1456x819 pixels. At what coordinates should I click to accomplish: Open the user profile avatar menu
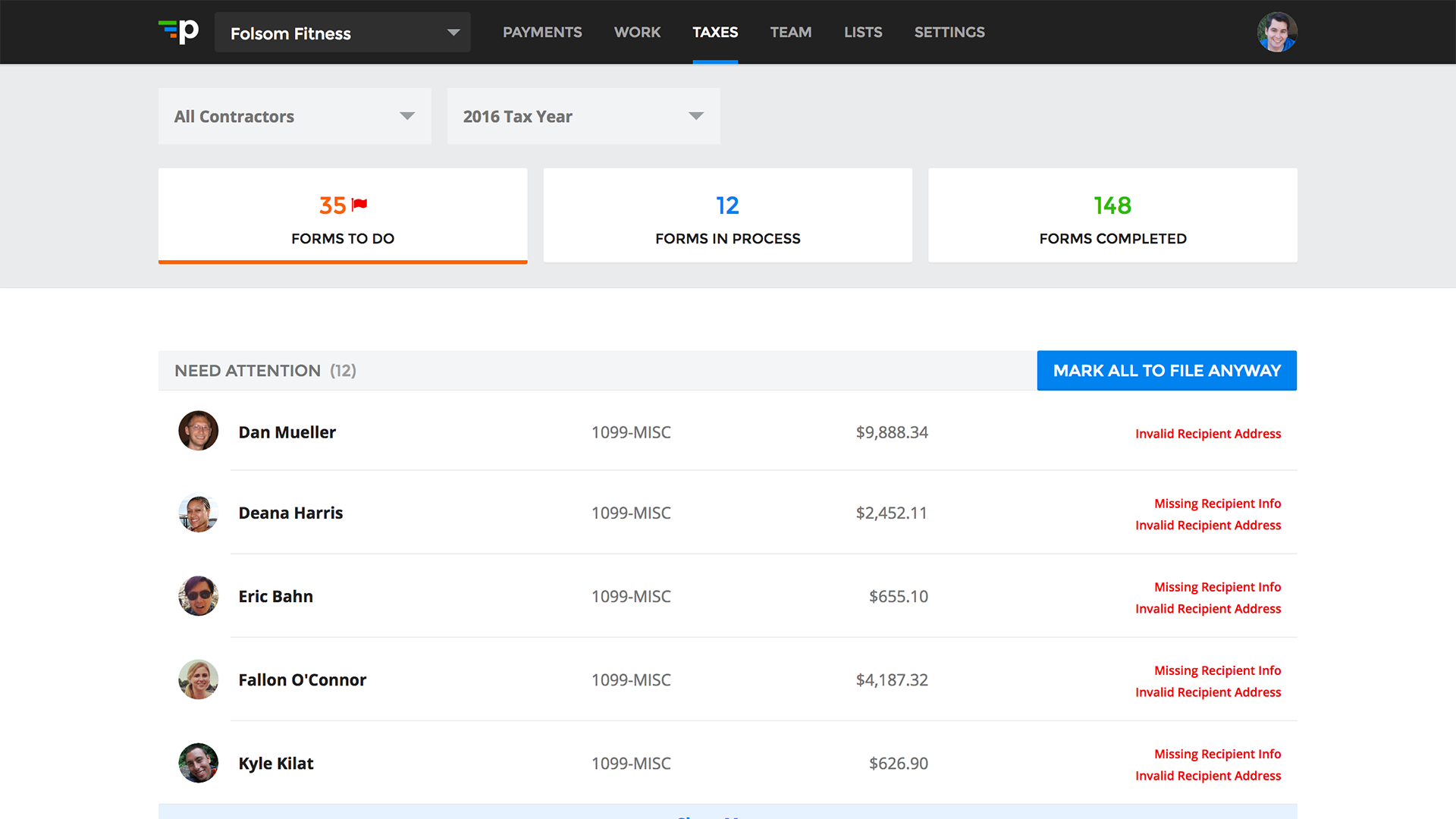click(x=1276, y=32)
